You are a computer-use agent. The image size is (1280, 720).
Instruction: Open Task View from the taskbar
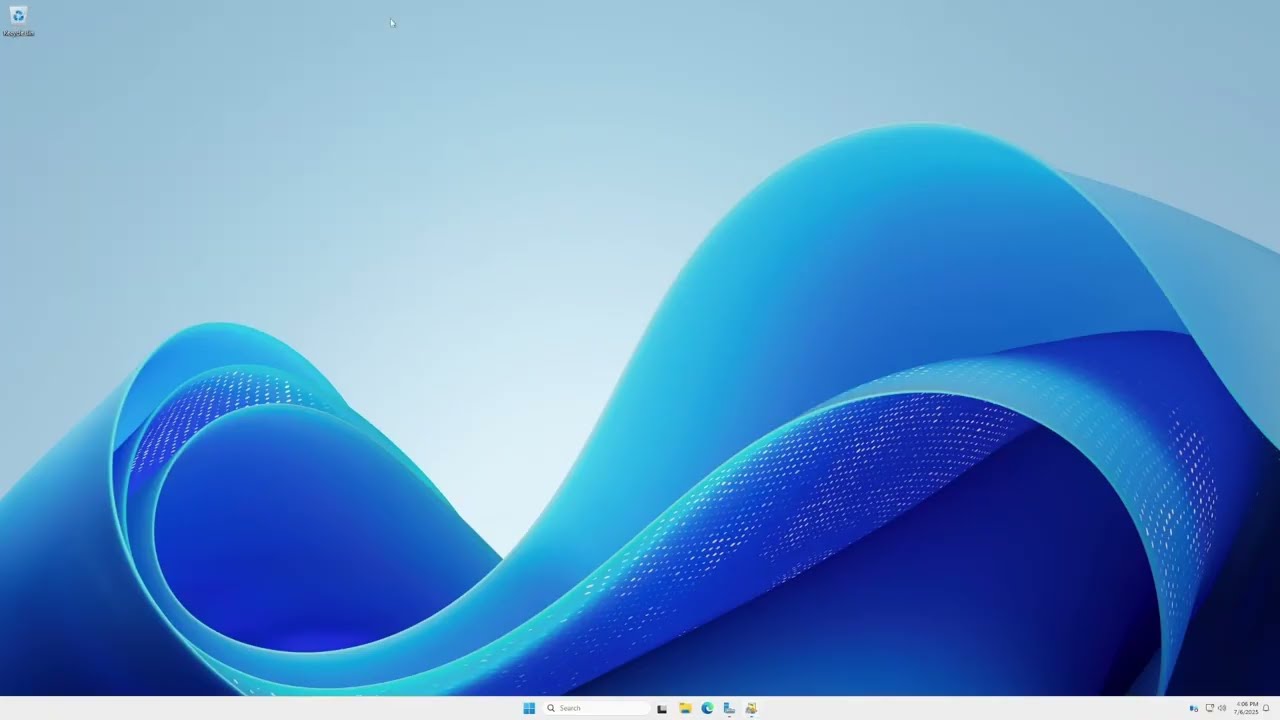[x=662, y=708]
